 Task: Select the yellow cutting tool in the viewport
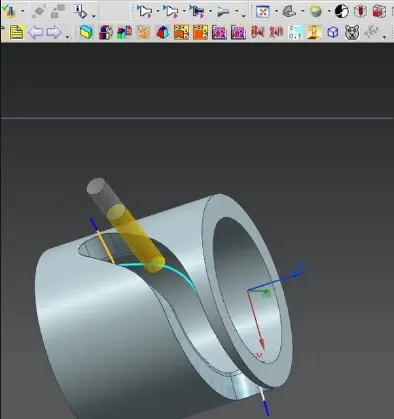tap(135, 239)
